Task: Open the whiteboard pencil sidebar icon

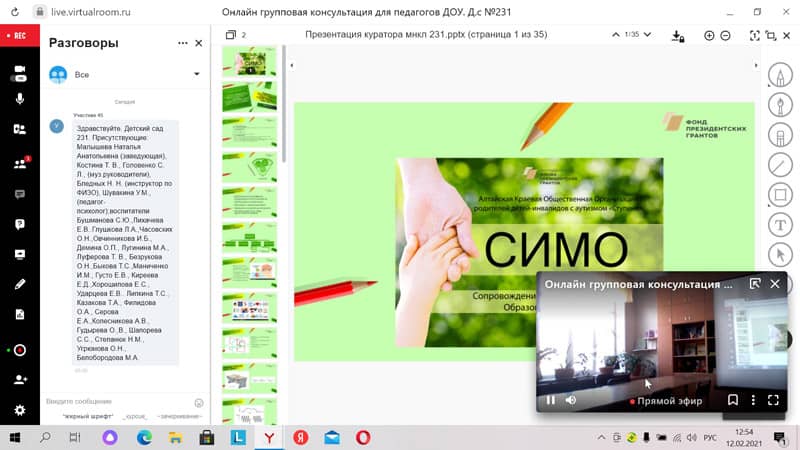Action: 19,284
